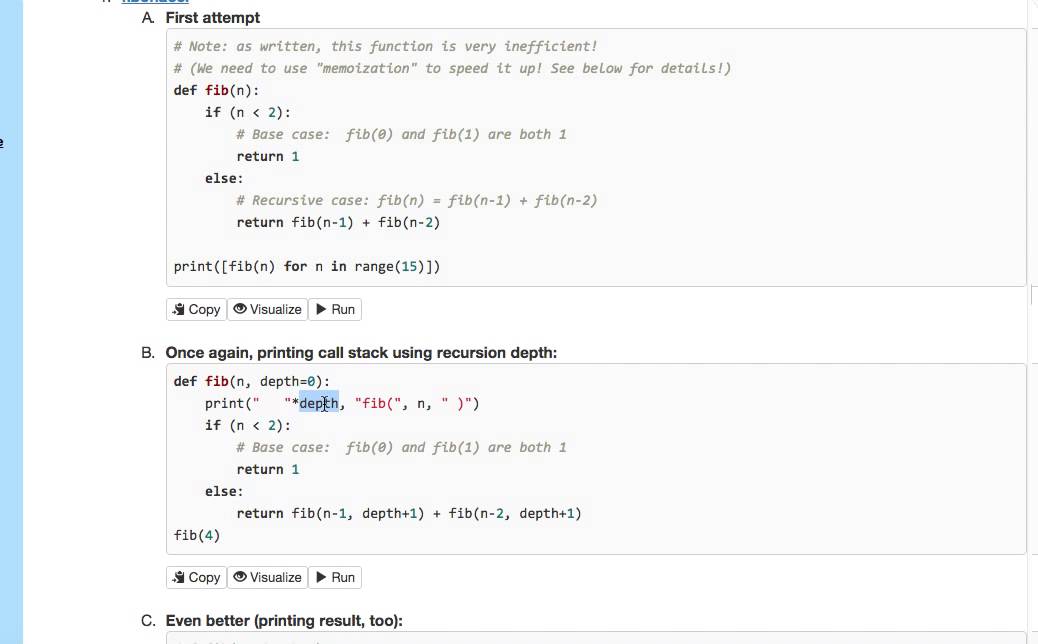Copy the First attempt fib code
The image size is (1038, 644).
[x=196, y=309]
